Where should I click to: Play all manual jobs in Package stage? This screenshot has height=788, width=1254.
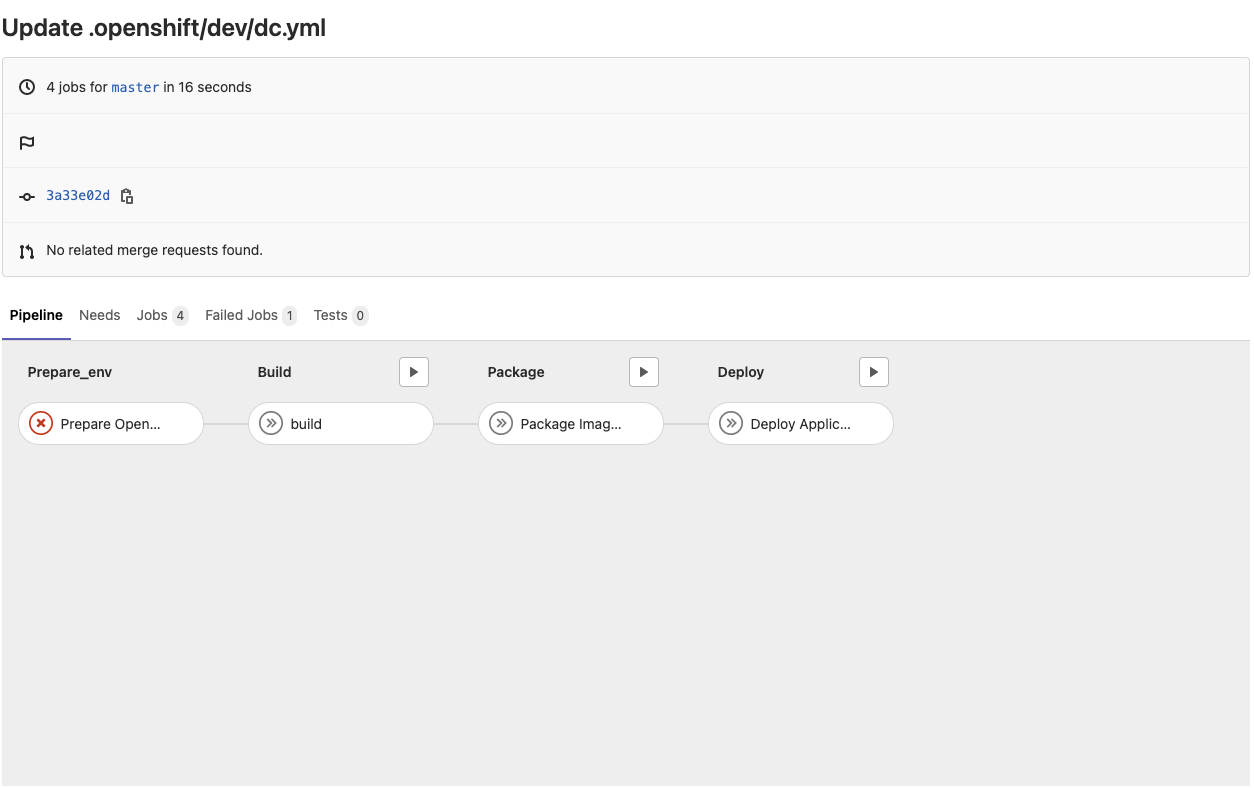tap(644, 372)
